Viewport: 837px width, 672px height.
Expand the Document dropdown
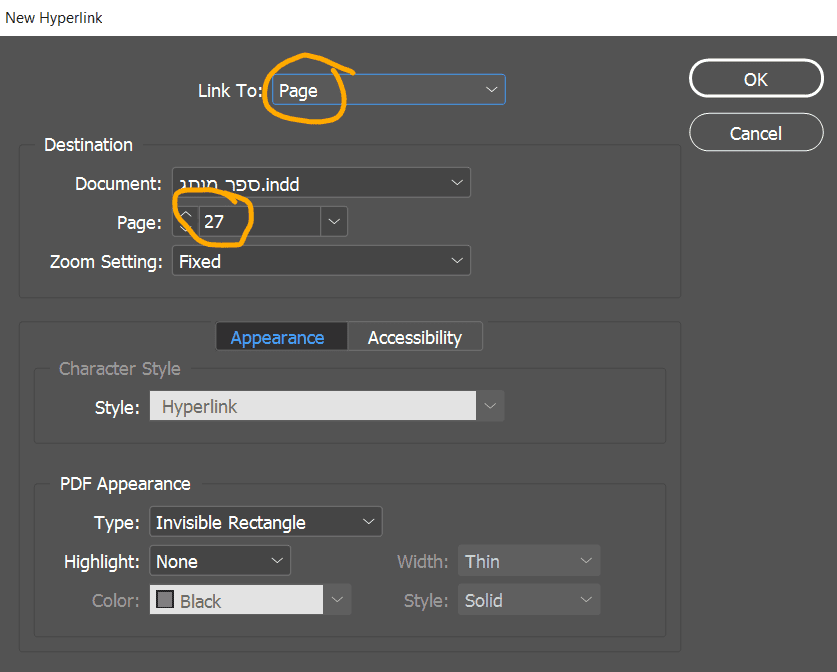coord(321,183)
